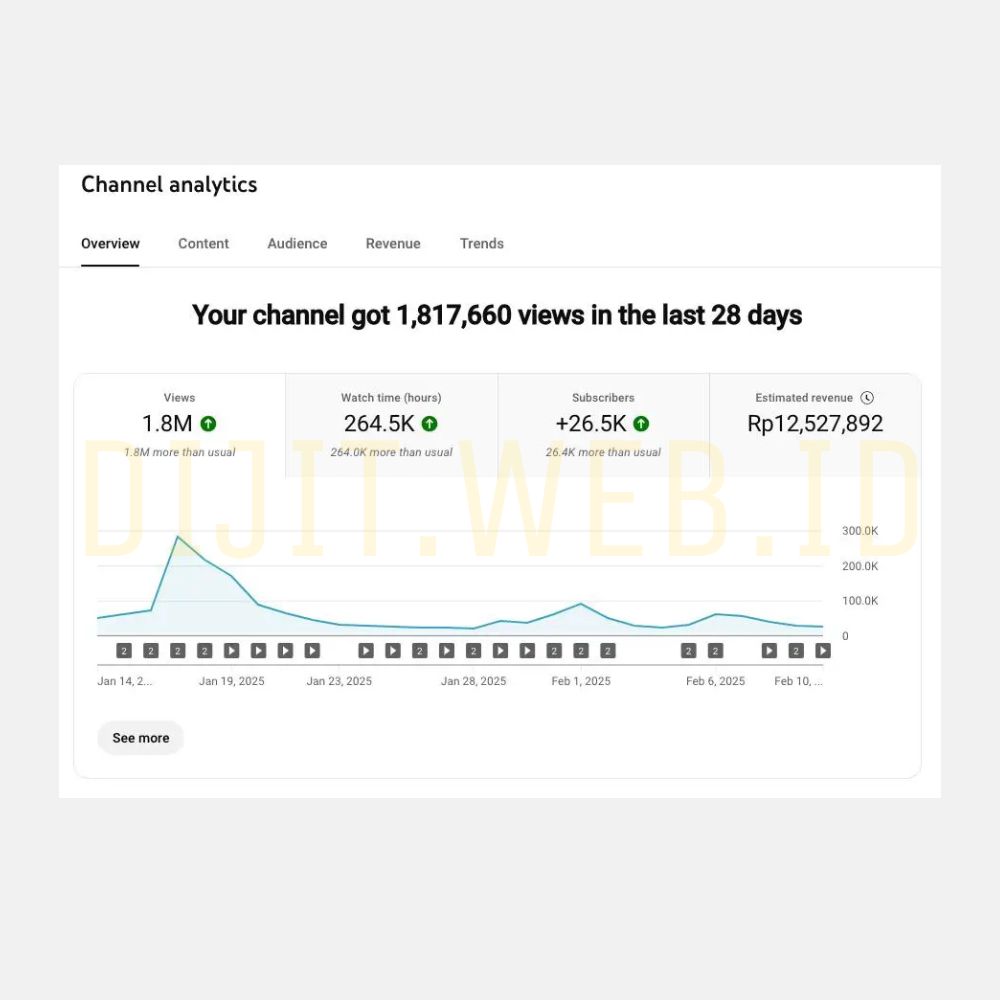Screen dimensions: 1000x1000
Task: Click the leftmost "2" video marker under chart
Action: pyautogui.click(x=124, y=651)
